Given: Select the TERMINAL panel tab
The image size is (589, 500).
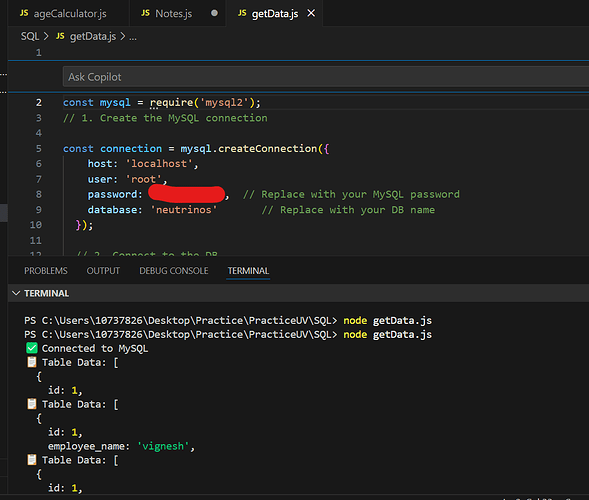Looking at the screenshot, I should coord(248,271).
